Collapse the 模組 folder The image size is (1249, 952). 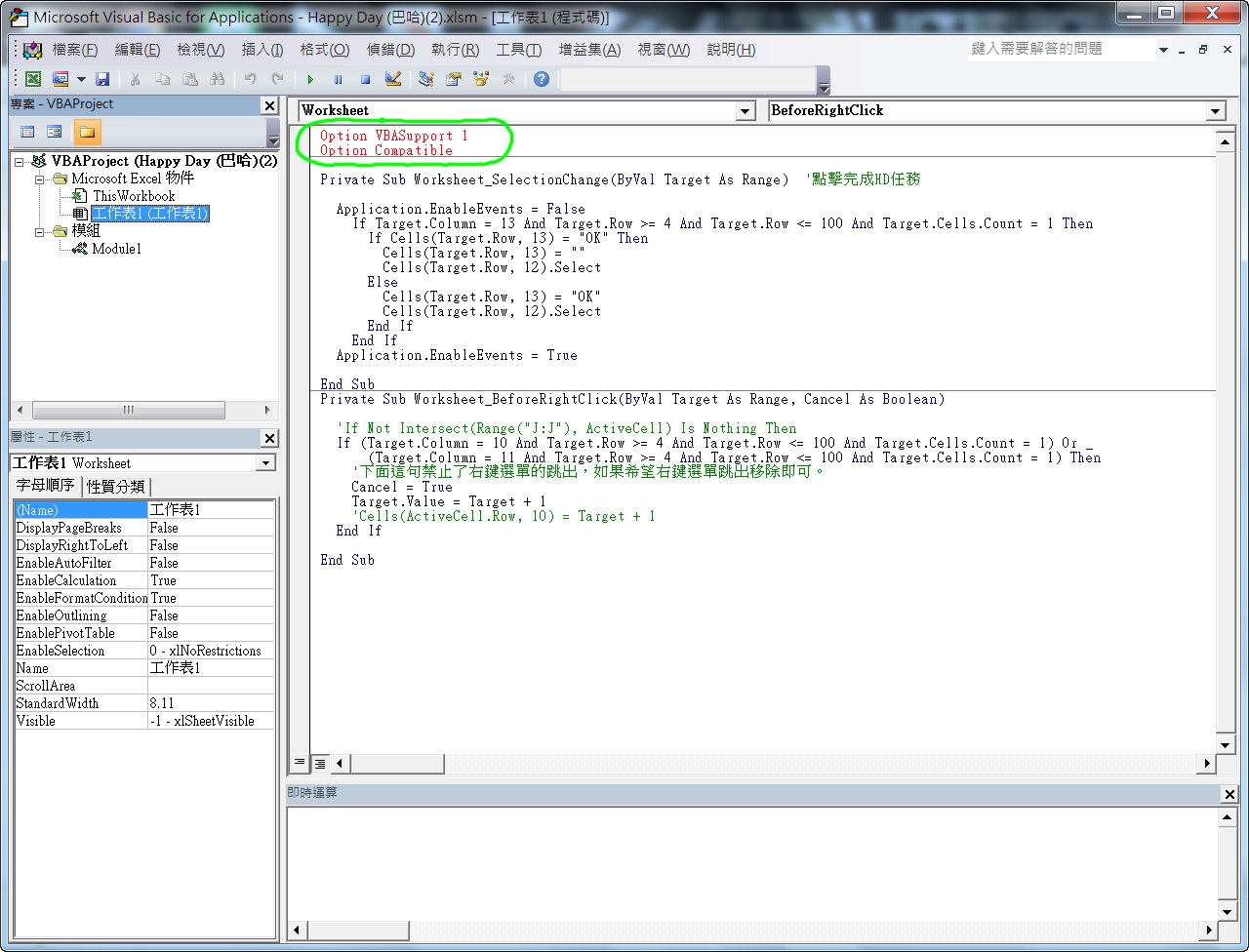(40, 231)
